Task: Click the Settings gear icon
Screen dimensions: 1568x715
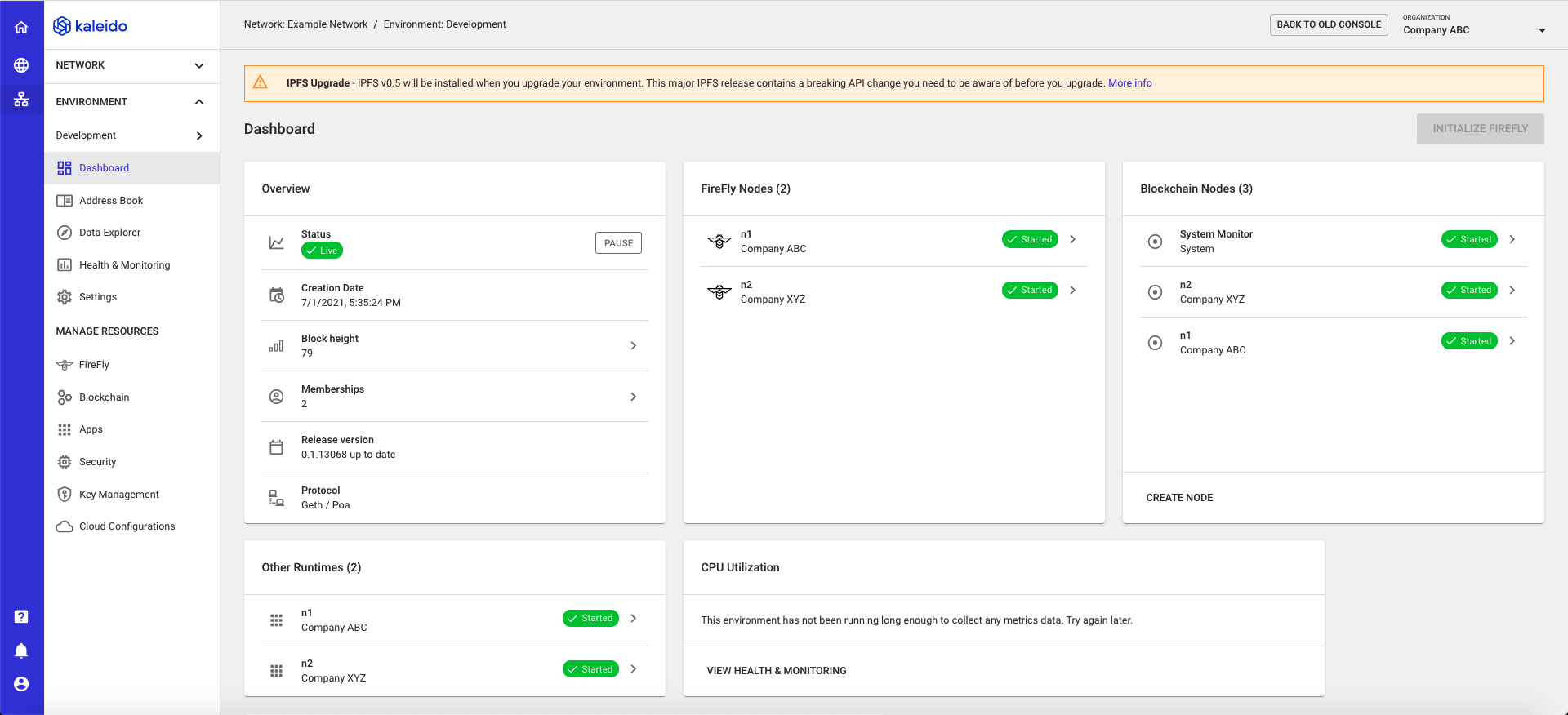Action: click(x=65, y=297)
